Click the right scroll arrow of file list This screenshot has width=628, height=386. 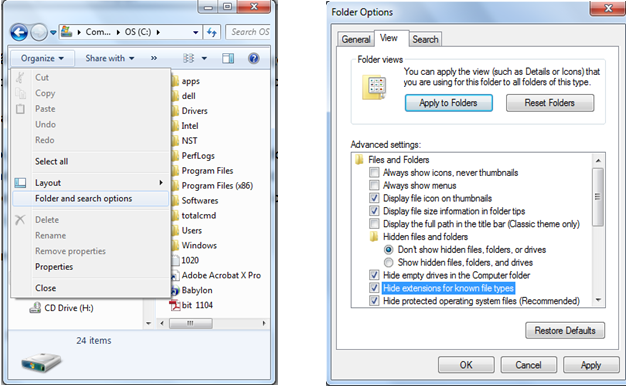(264, 323)
